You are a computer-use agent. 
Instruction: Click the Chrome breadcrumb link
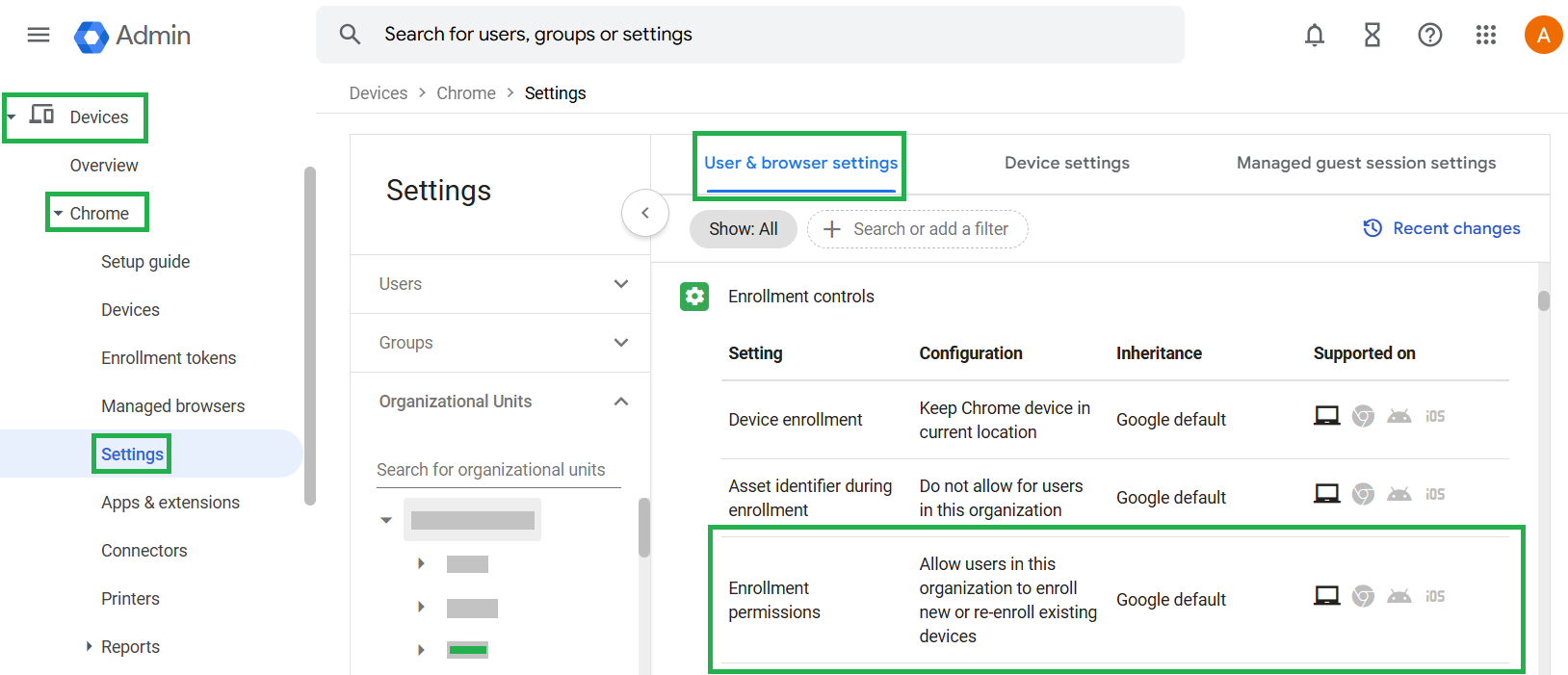(x=466, y=93)
